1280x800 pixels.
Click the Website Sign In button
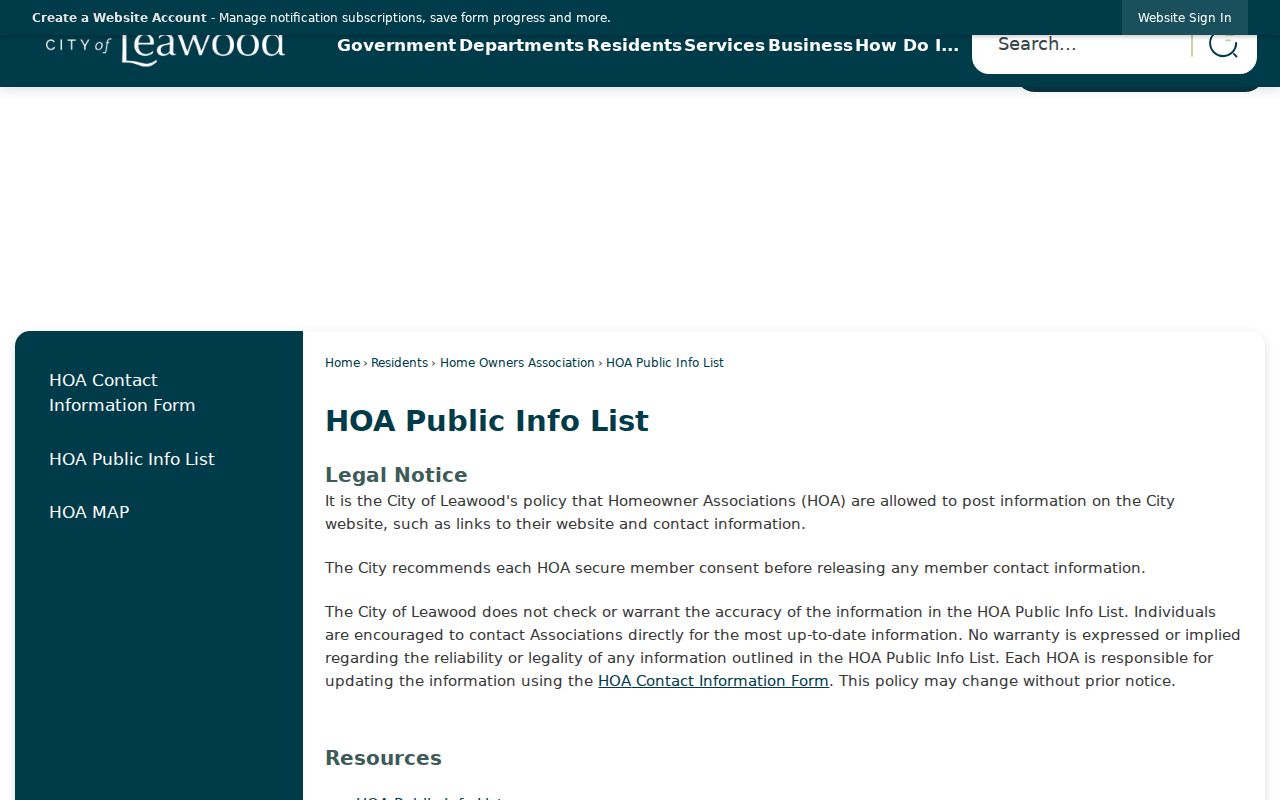[1184, 18]
